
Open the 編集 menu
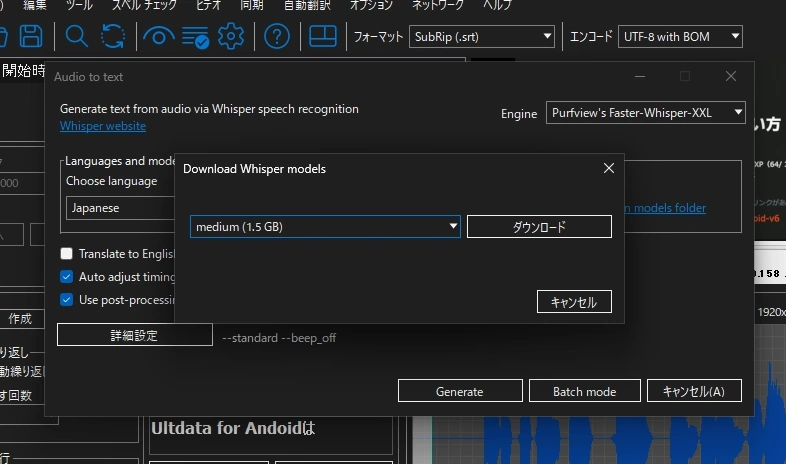[35, 5]
